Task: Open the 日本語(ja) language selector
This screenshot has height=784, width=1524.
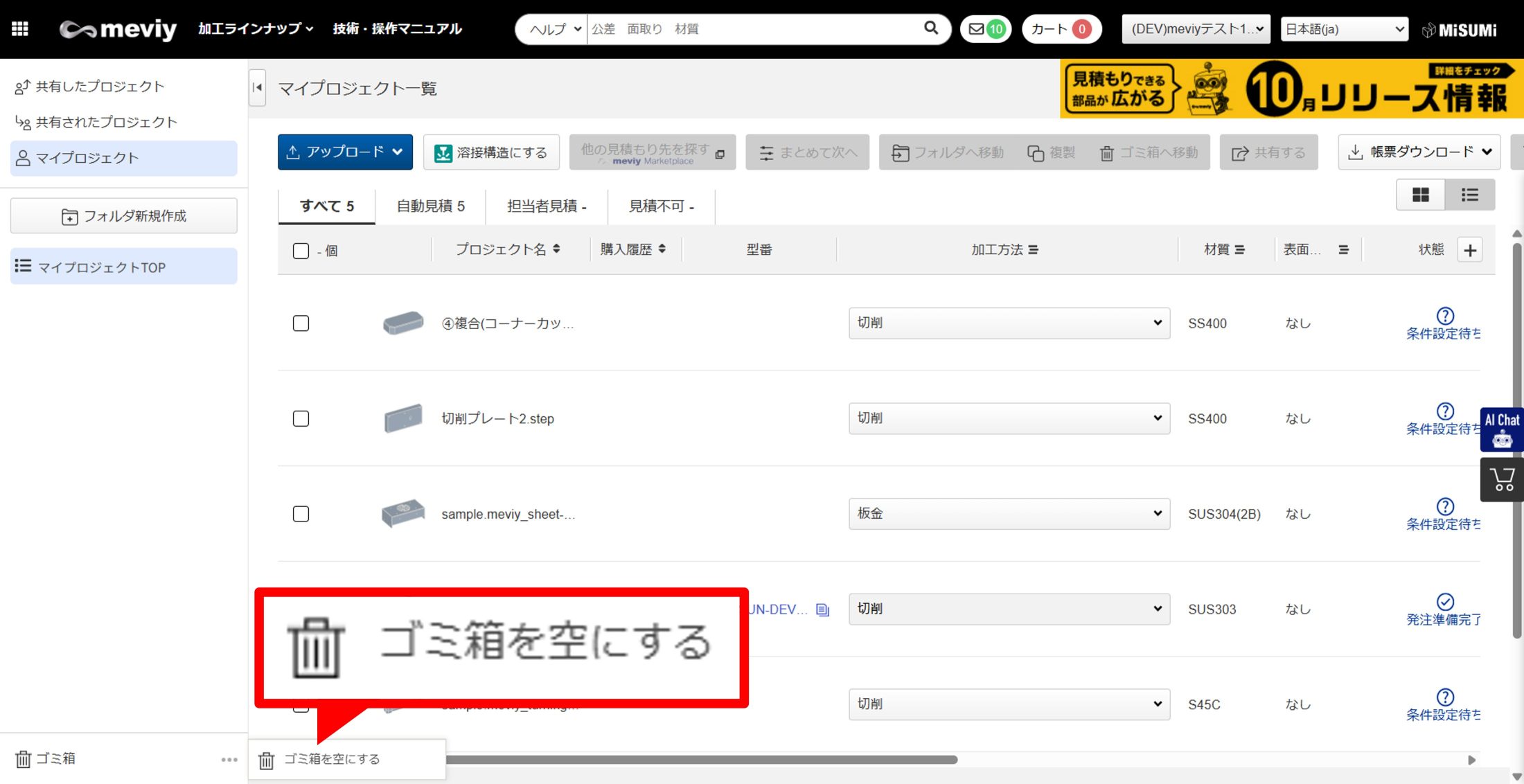Action: [1344, 29]
